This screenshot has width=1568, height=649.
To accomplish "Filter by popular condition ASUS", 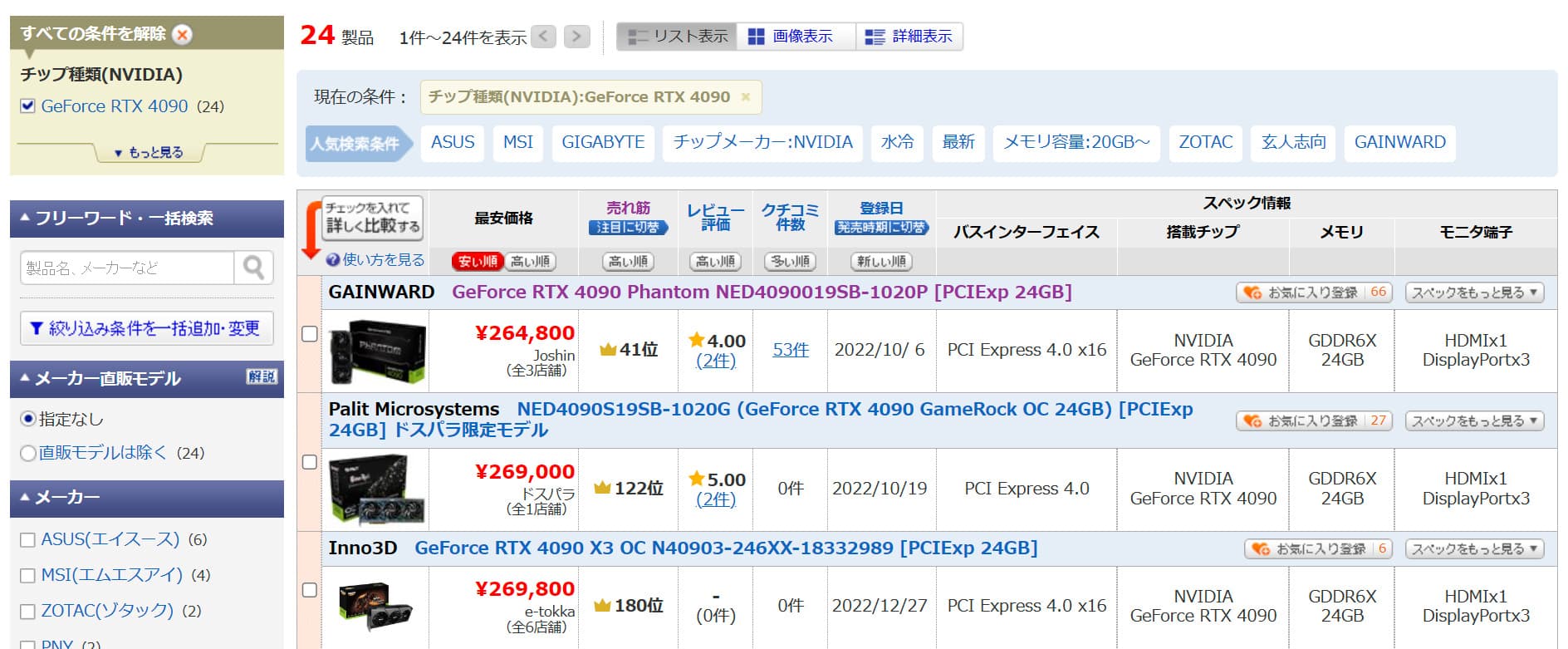I will [x=453, y=143].
